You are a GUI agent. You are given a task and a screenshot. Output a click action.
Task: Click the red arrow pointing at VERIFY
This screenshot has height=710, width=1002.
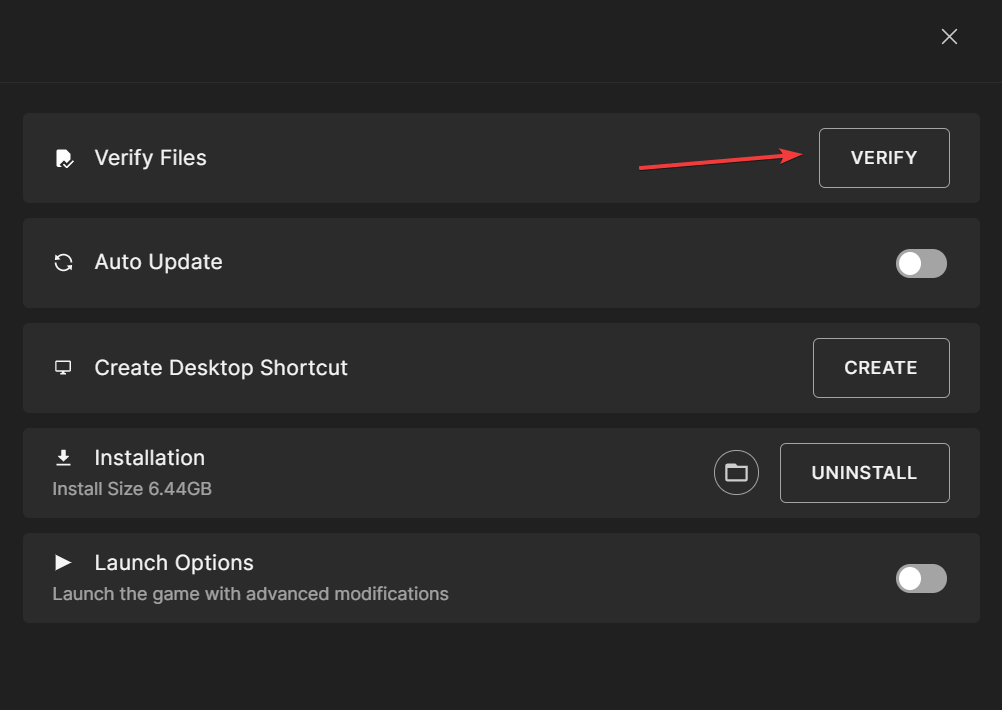(720, 162)
